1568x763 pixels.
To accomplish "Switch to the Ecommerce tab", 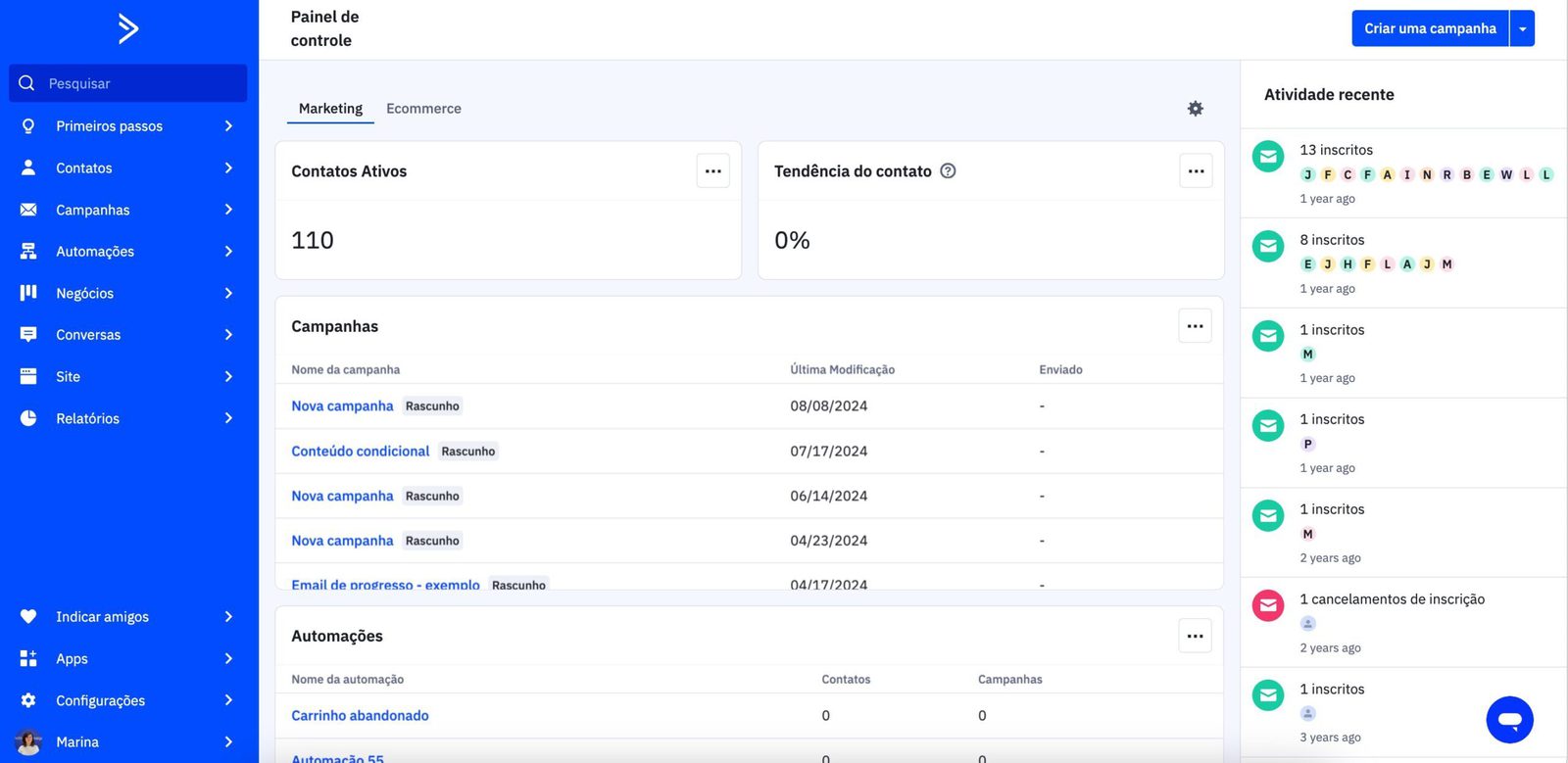I will [x=423, y=109].
